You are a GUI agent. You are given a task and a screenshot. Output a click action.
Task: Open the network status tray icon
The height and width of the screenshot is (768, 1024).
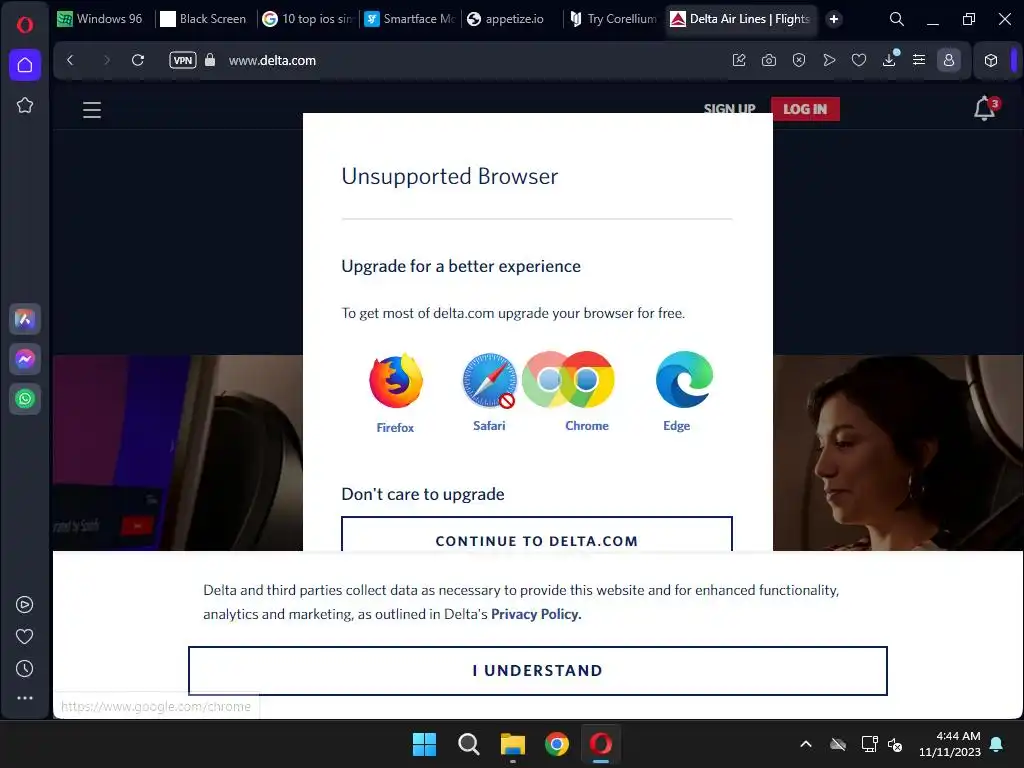tap(869, 744)
